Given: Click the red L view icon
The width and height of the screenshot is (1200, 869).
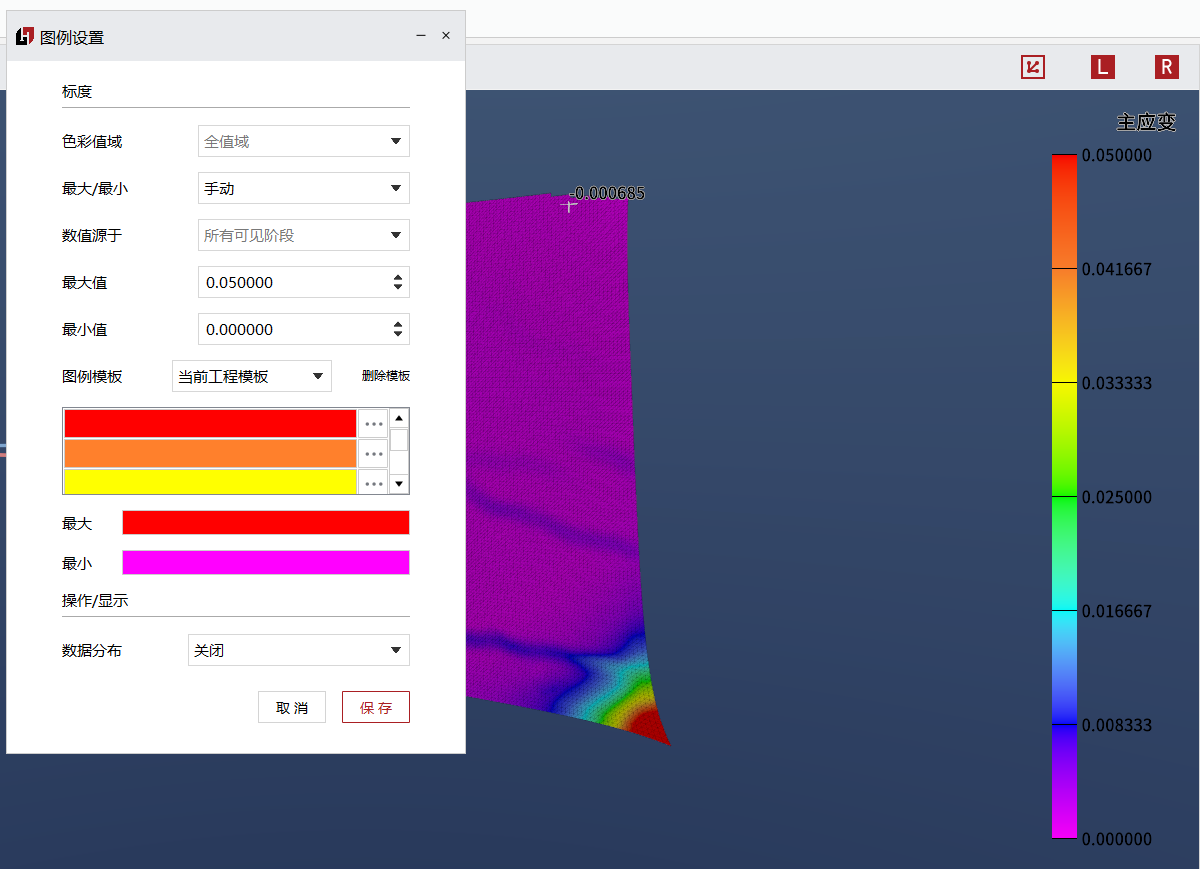Looking at the screenshot, I should click(x=1101, y=67).
